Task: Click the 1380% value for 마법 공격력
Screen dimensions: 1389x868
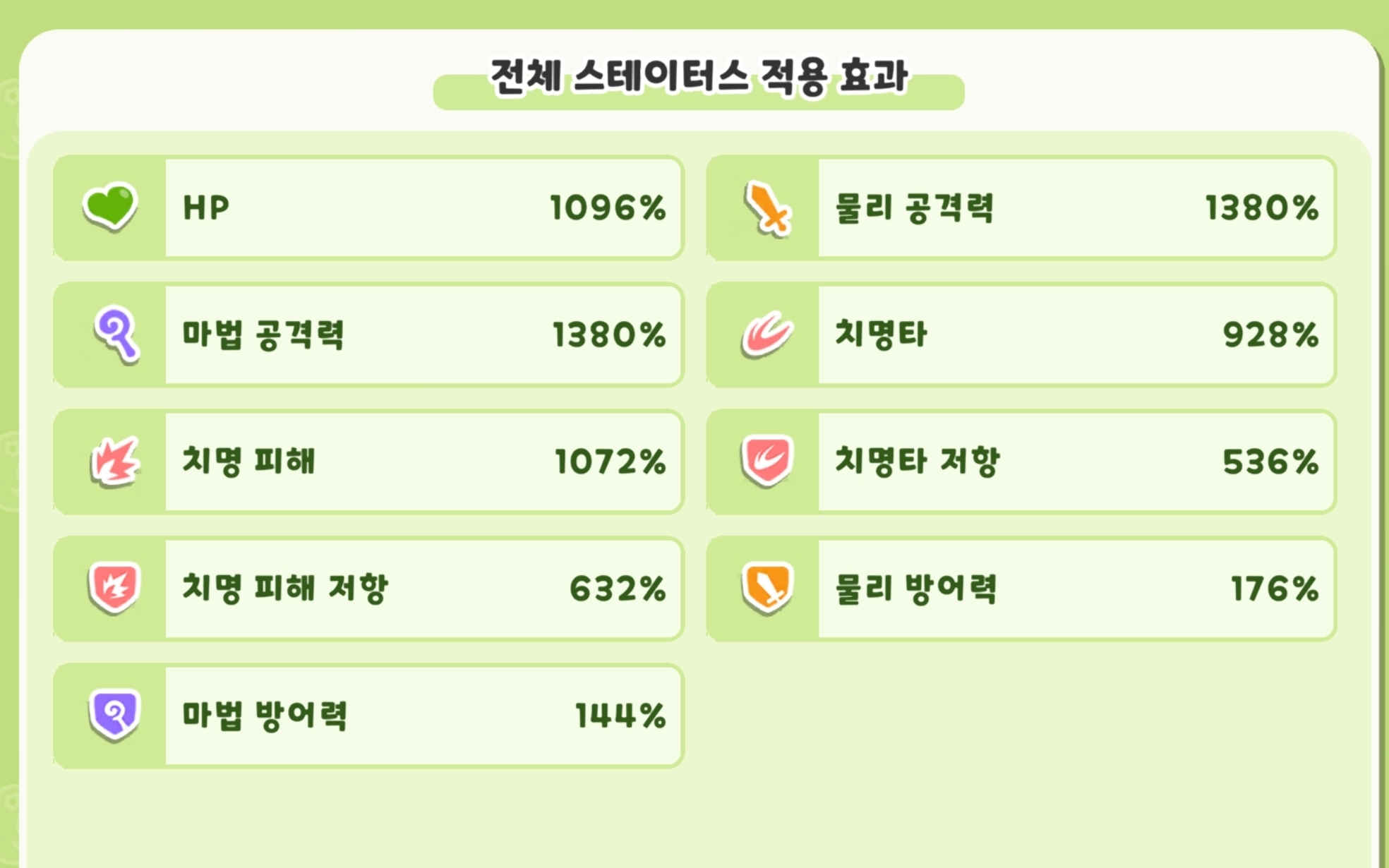Action: click(x=609, y=335)
